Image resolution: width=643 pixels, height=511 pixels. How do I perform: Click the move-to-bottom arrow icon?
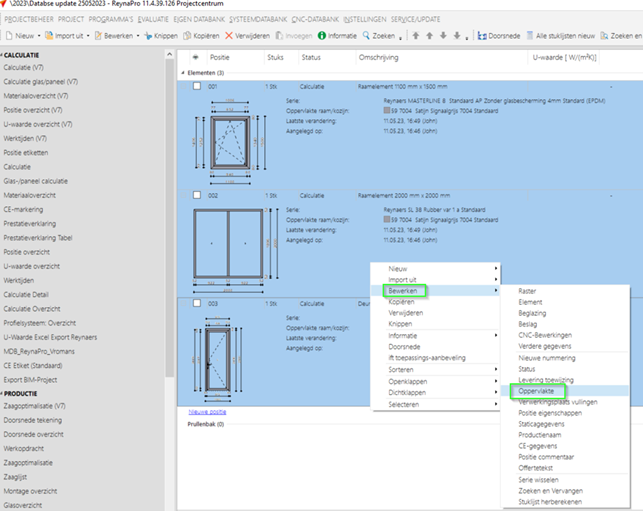tap(457, 36)
